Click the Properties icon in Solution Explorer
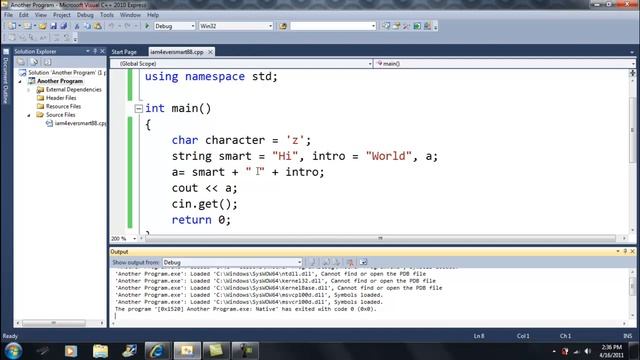The width and height of the screenshot is (640, 360). 21,62
